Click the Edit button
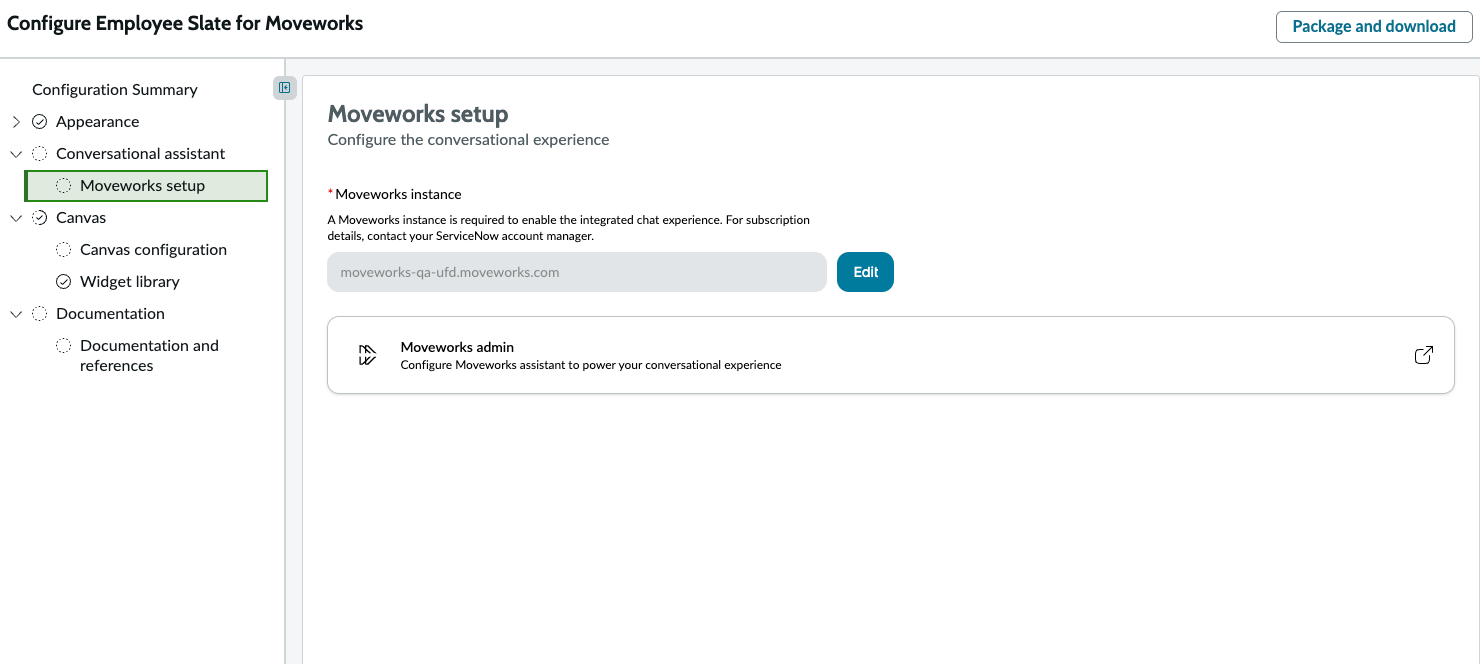 point(865,272)
